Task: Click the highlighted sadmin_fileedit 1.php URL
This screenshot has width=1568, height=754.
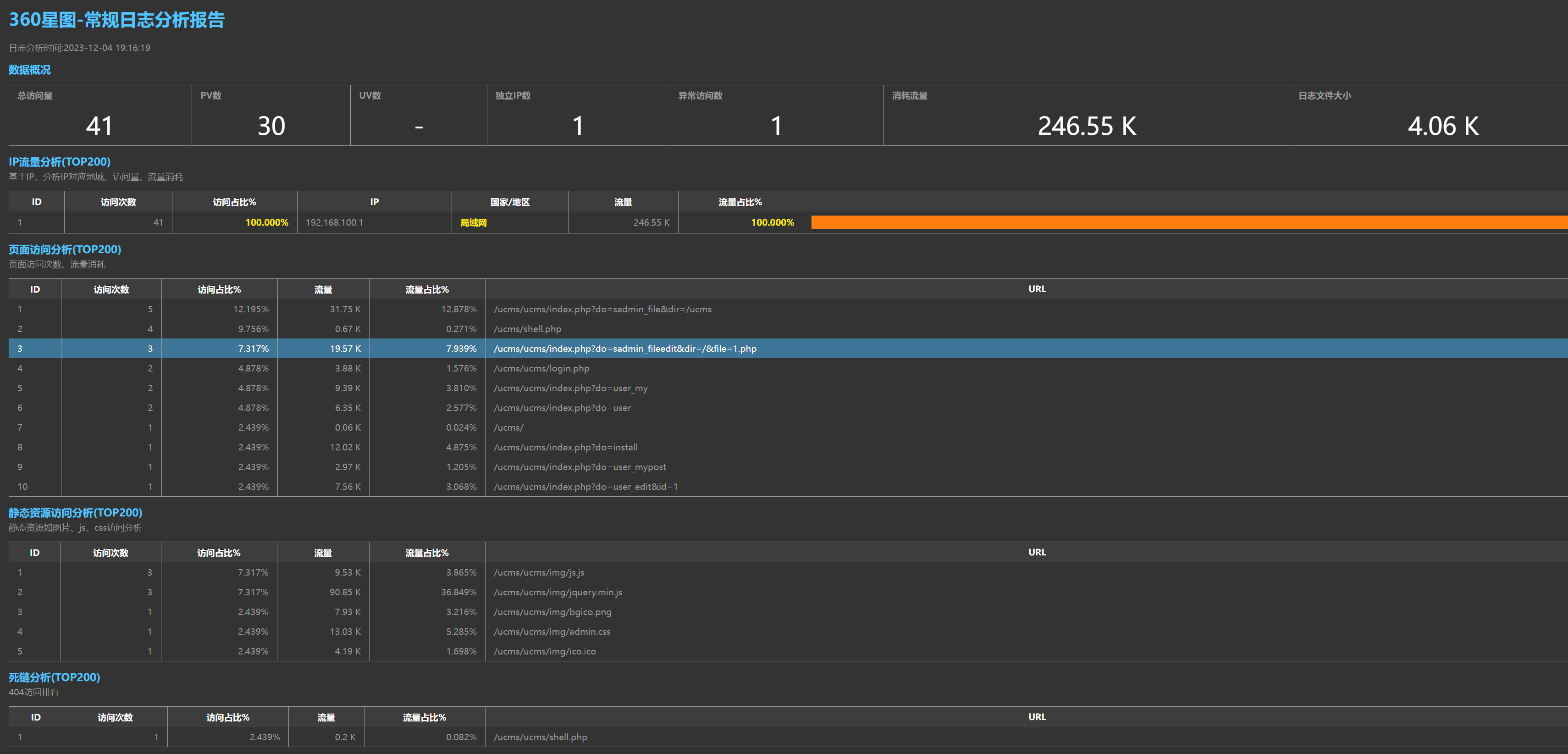Action: point(624,349)
